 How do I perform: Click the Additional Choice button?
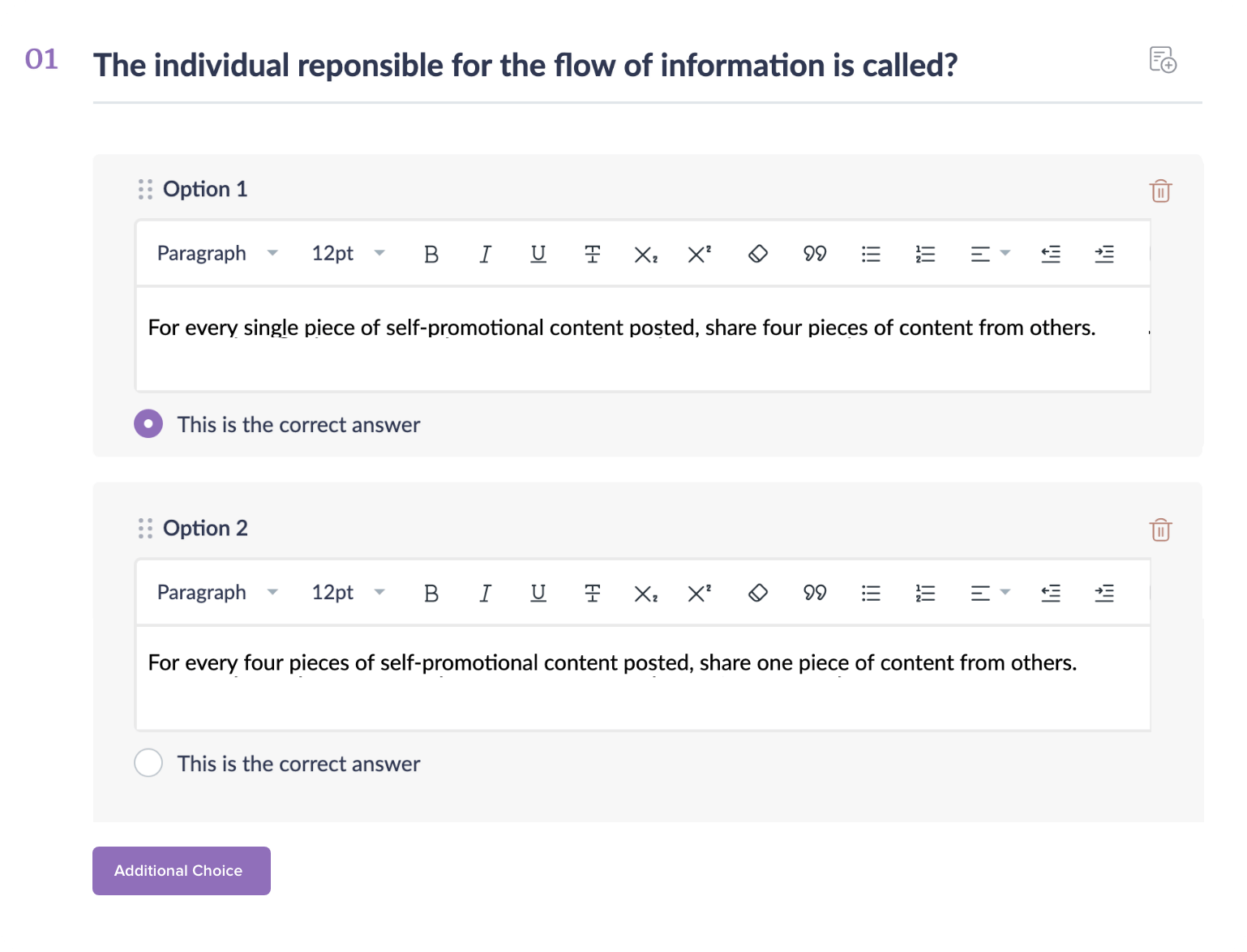(x=182, y=871)
